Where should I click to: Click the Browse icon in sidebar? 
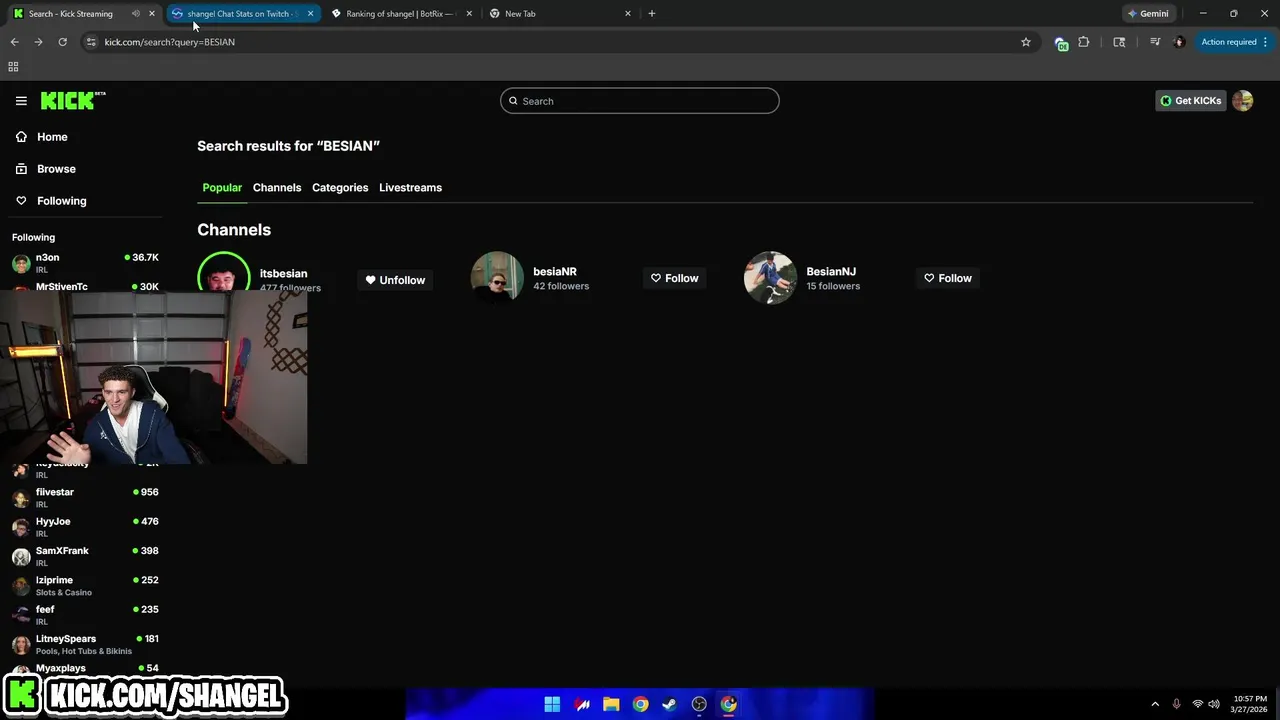pyautogui.click(x=21, y=169)
